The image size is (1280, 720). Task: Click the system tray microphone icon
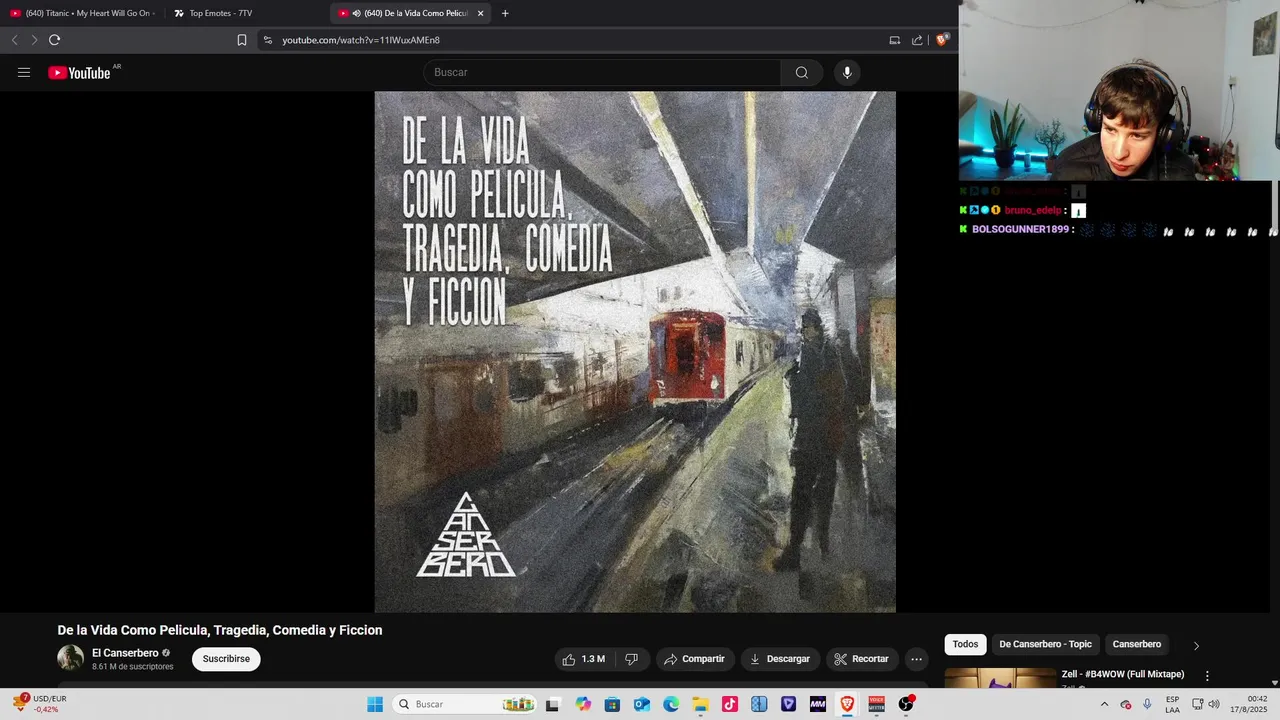coord(1147,704)
